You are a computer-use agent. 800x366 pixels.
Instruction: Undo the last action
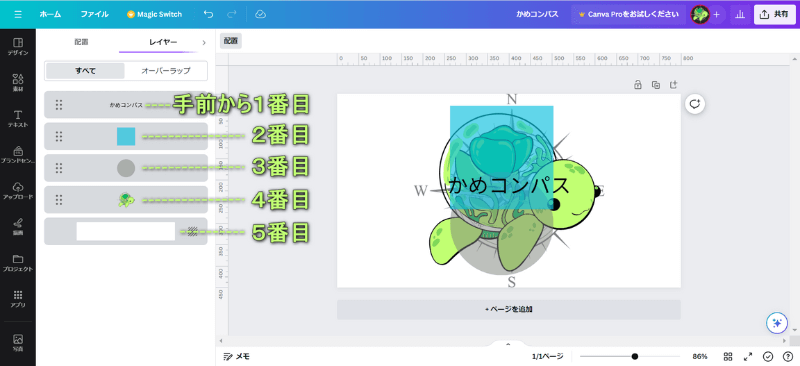click(208, 14)
